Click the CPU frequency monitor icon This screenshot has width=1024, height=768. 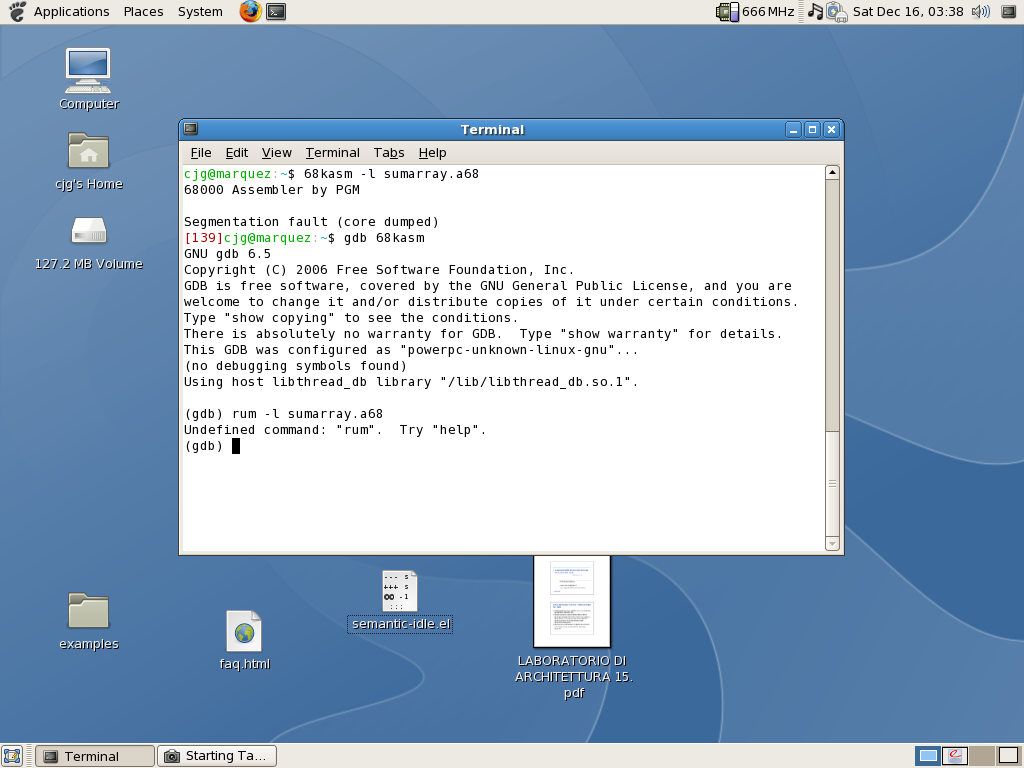[x=727, y=12]
